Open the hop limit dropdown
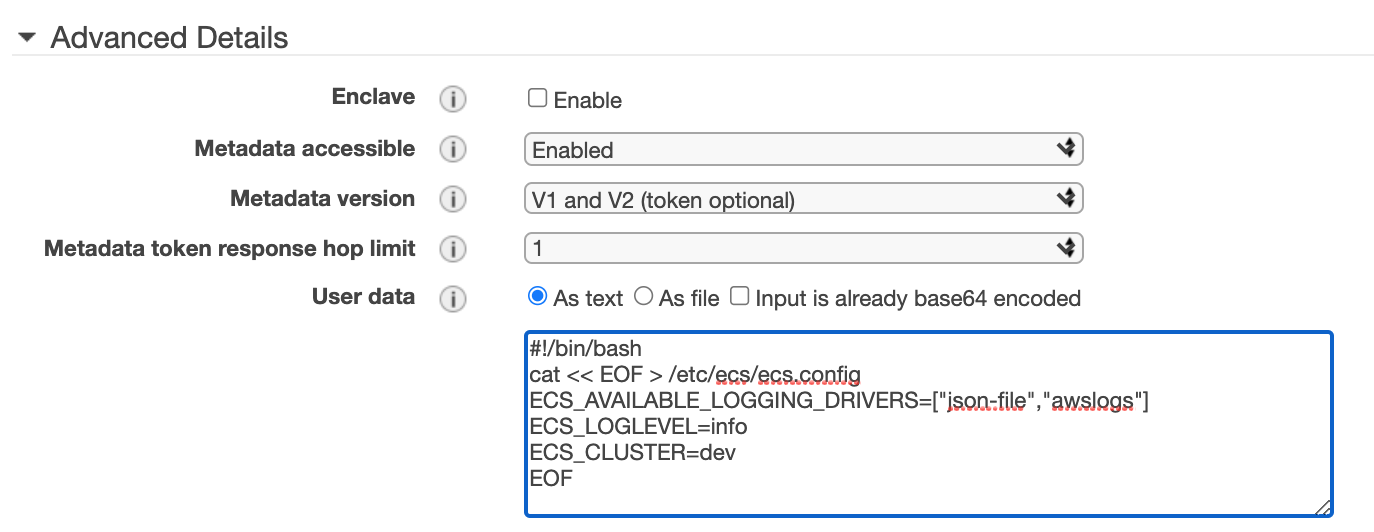Screen dimensions: 1374x532 coord(804,248)
